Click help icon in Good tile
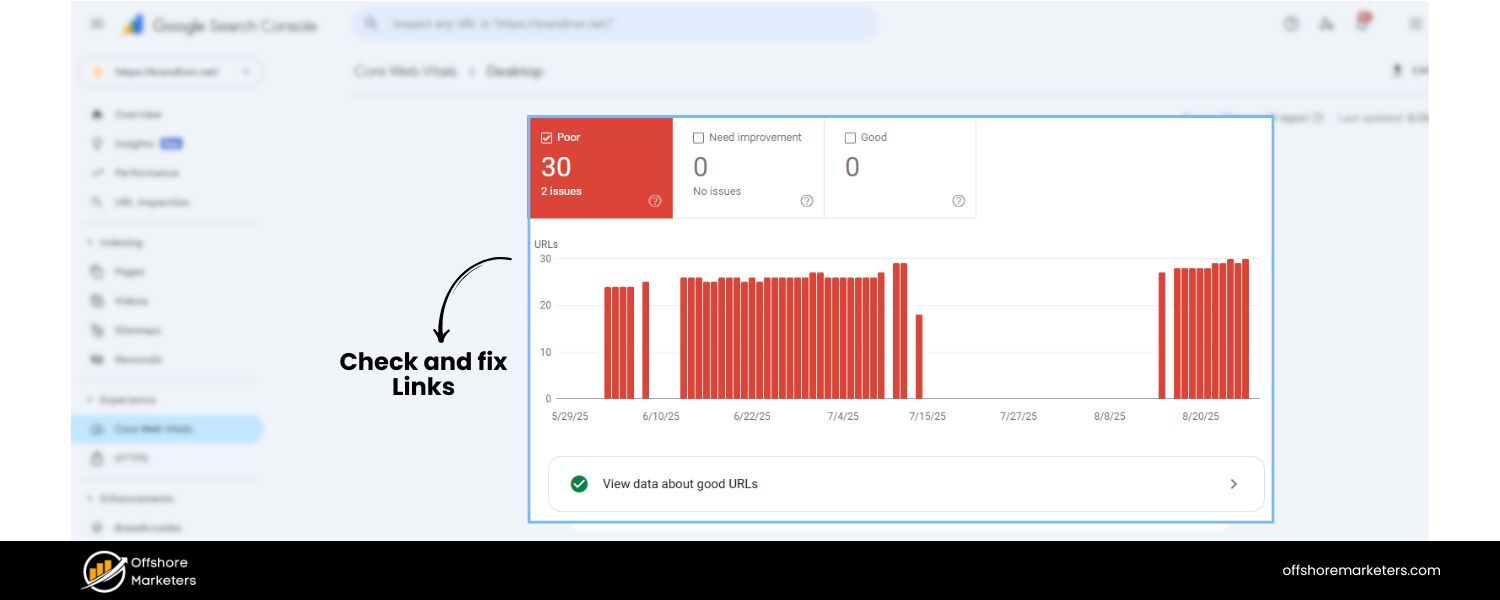The width and height of the screenshot is (1500, 600). [959, 201]
